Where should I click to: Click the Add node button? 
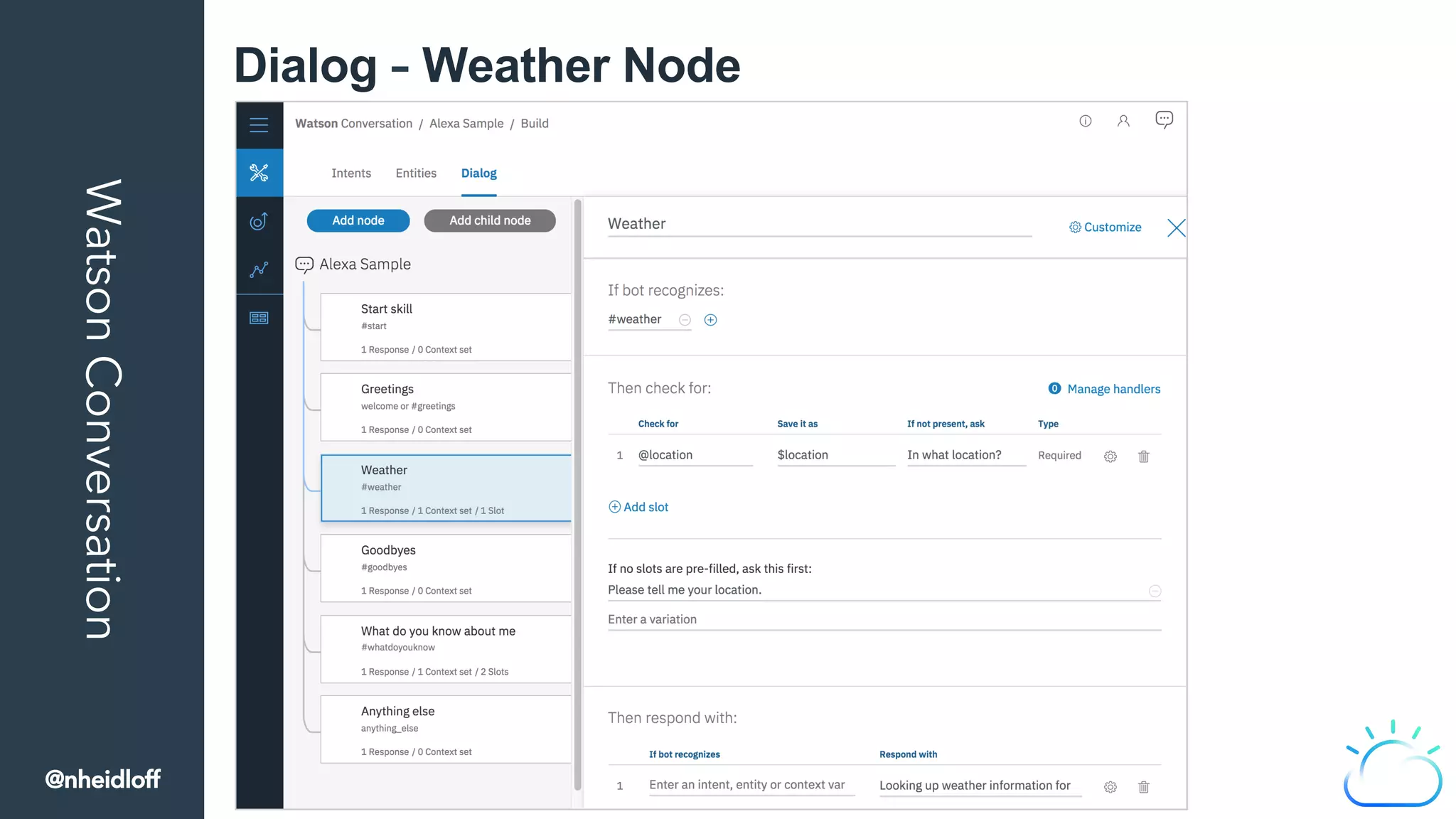358,220
